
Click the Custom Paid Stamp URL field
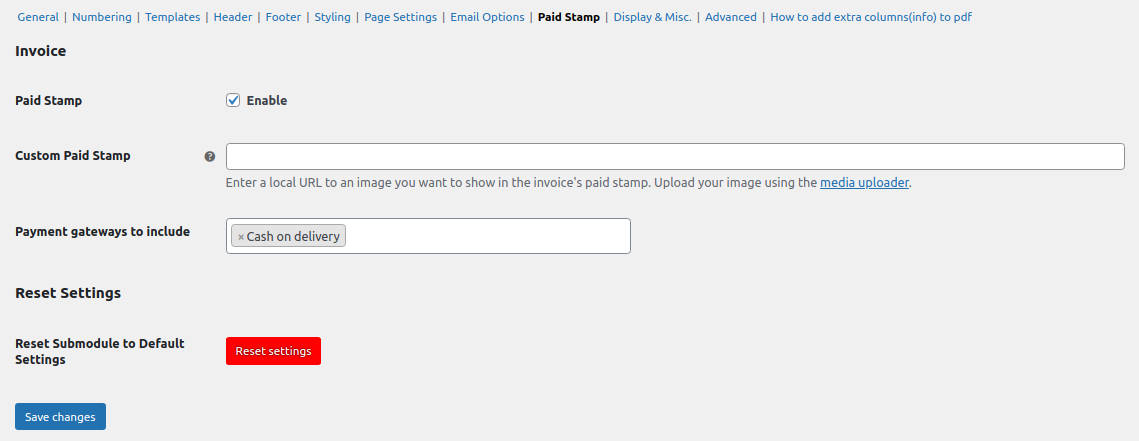pos(675,156)
